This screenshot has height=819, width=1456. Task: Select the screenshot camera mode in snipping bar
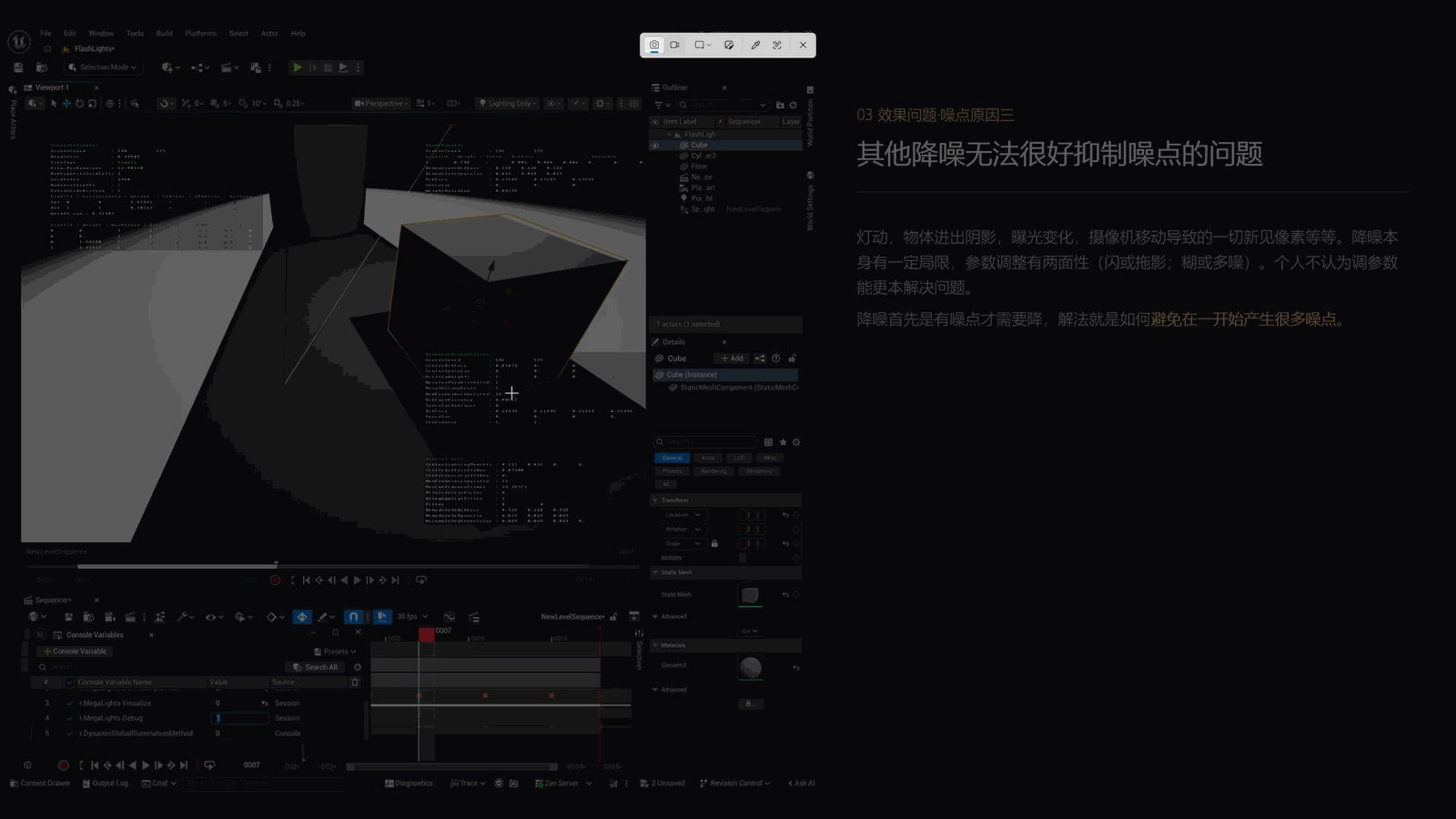[x=654, y=45]
